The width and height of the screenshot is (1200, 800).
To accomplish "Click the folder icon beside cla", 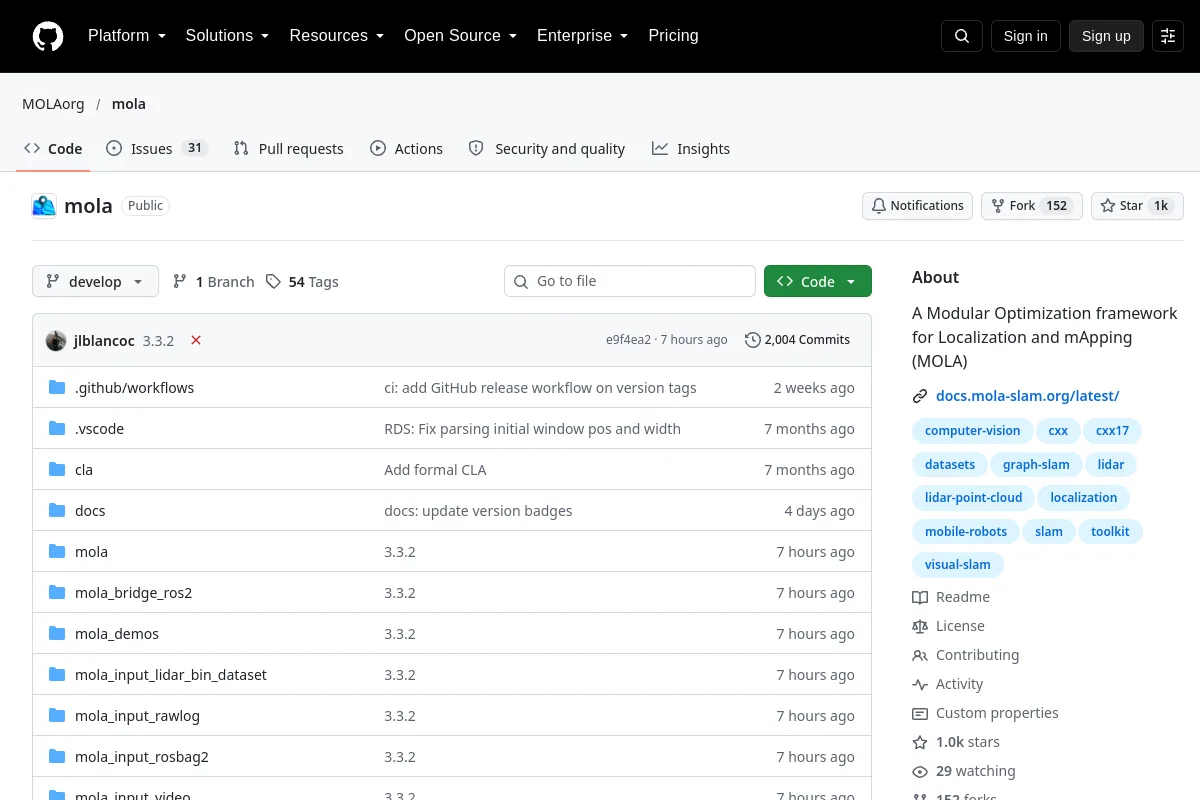I will point(57,470).
